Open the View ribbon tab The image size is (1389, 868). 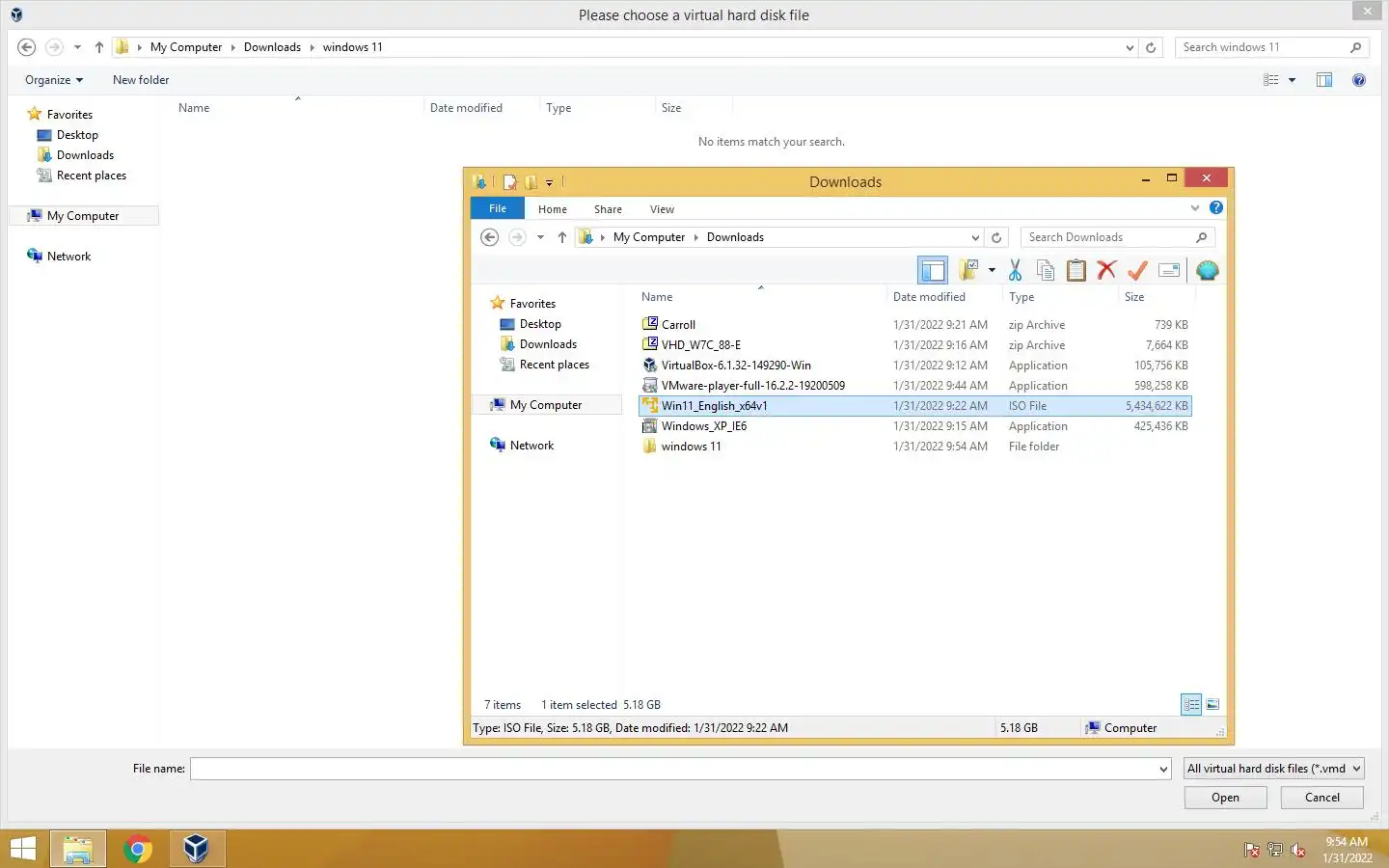(662, 209)
